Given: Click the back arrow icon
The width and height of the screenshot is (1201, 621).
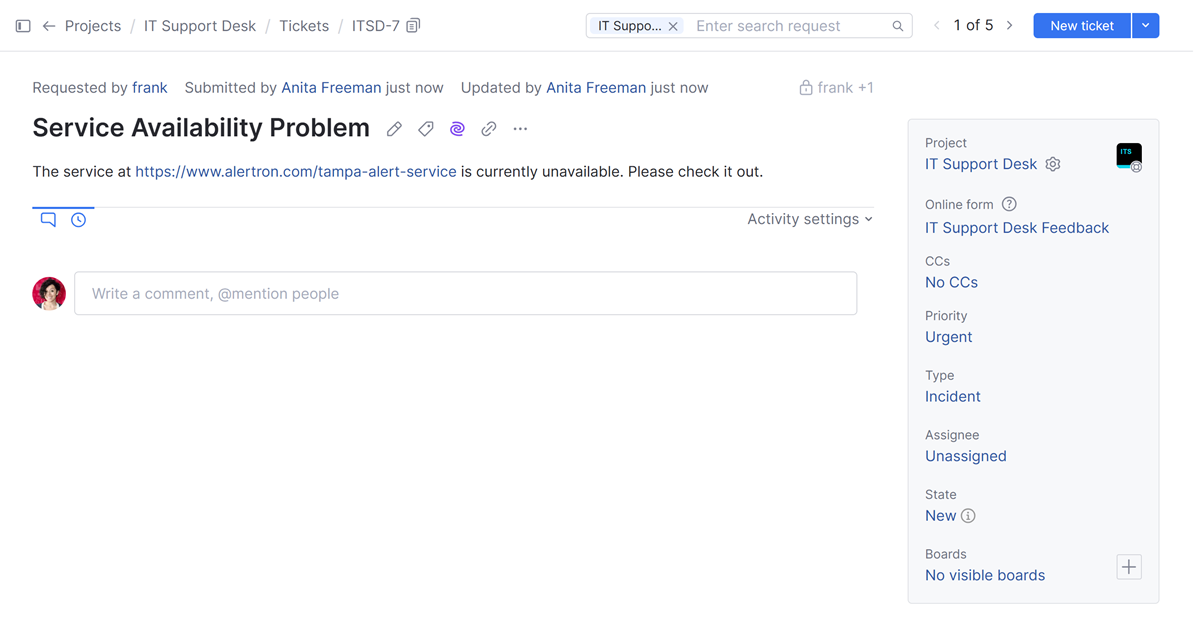Looking at the screenshot, I should 49,26.
